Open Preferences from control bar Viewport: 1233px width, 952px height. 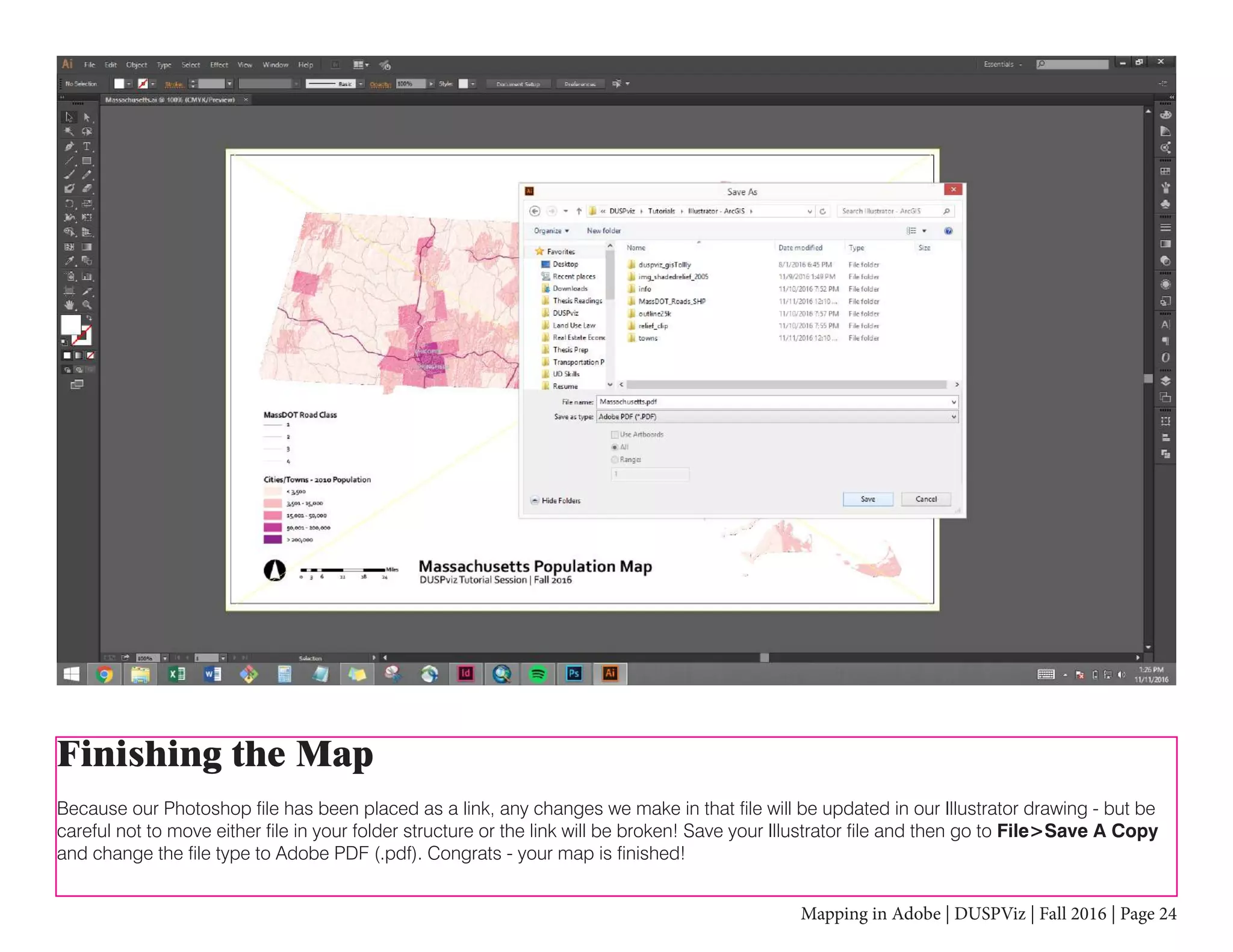click(x=580, y=84)
